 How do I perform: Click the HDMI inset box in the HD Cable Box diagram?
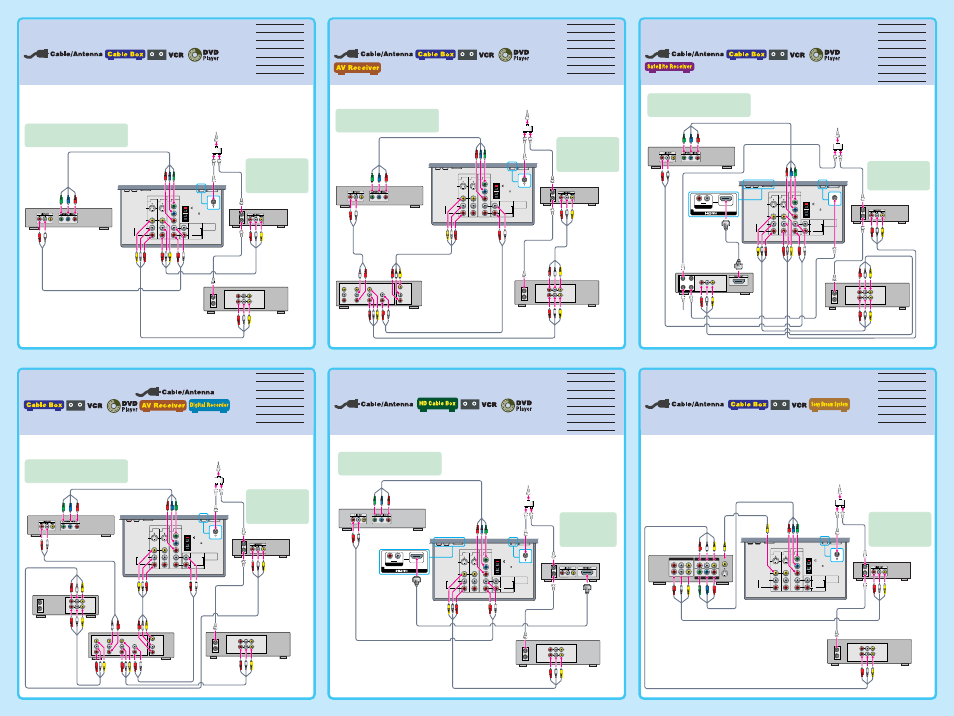(404, 562)
